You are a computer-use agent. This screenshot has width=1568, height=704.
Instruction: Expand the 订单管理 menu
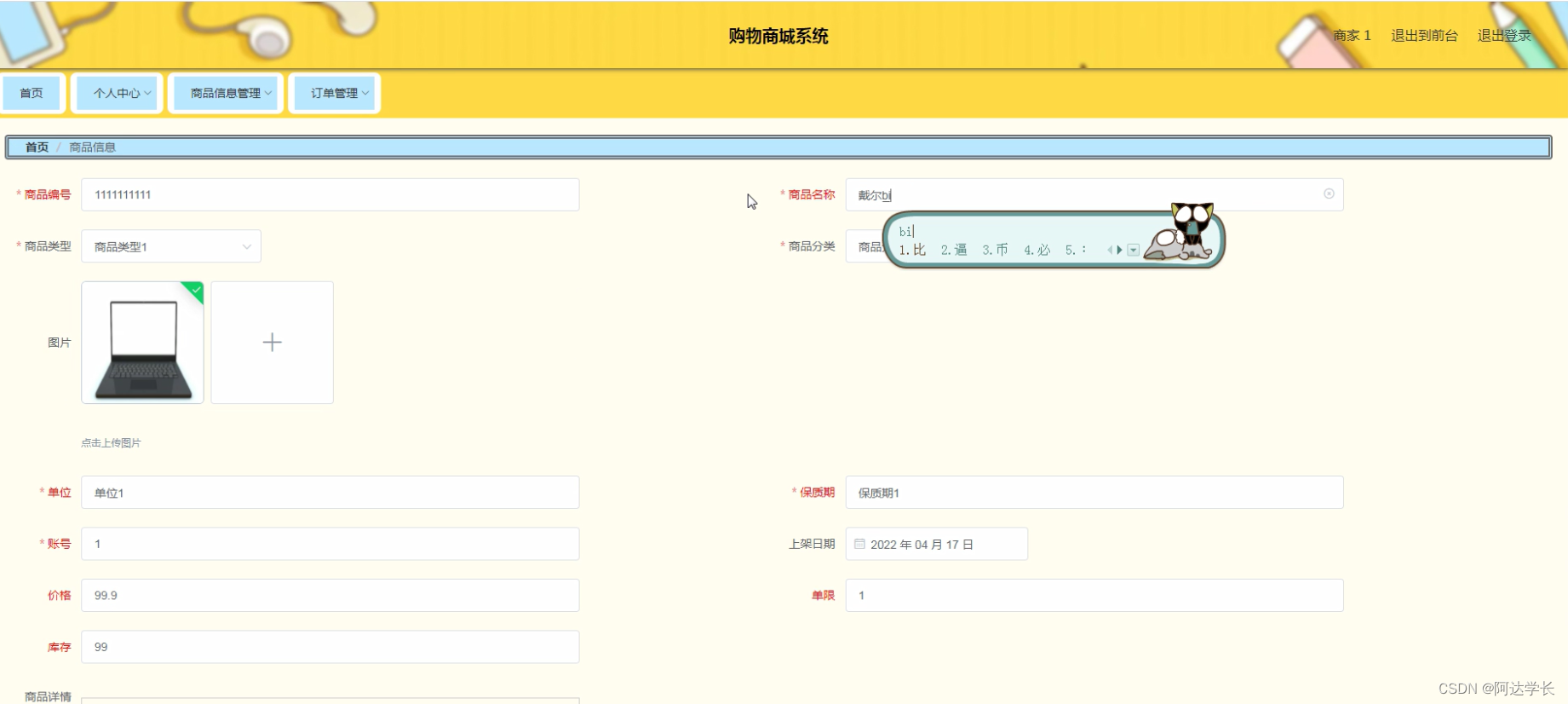(334, 93)
